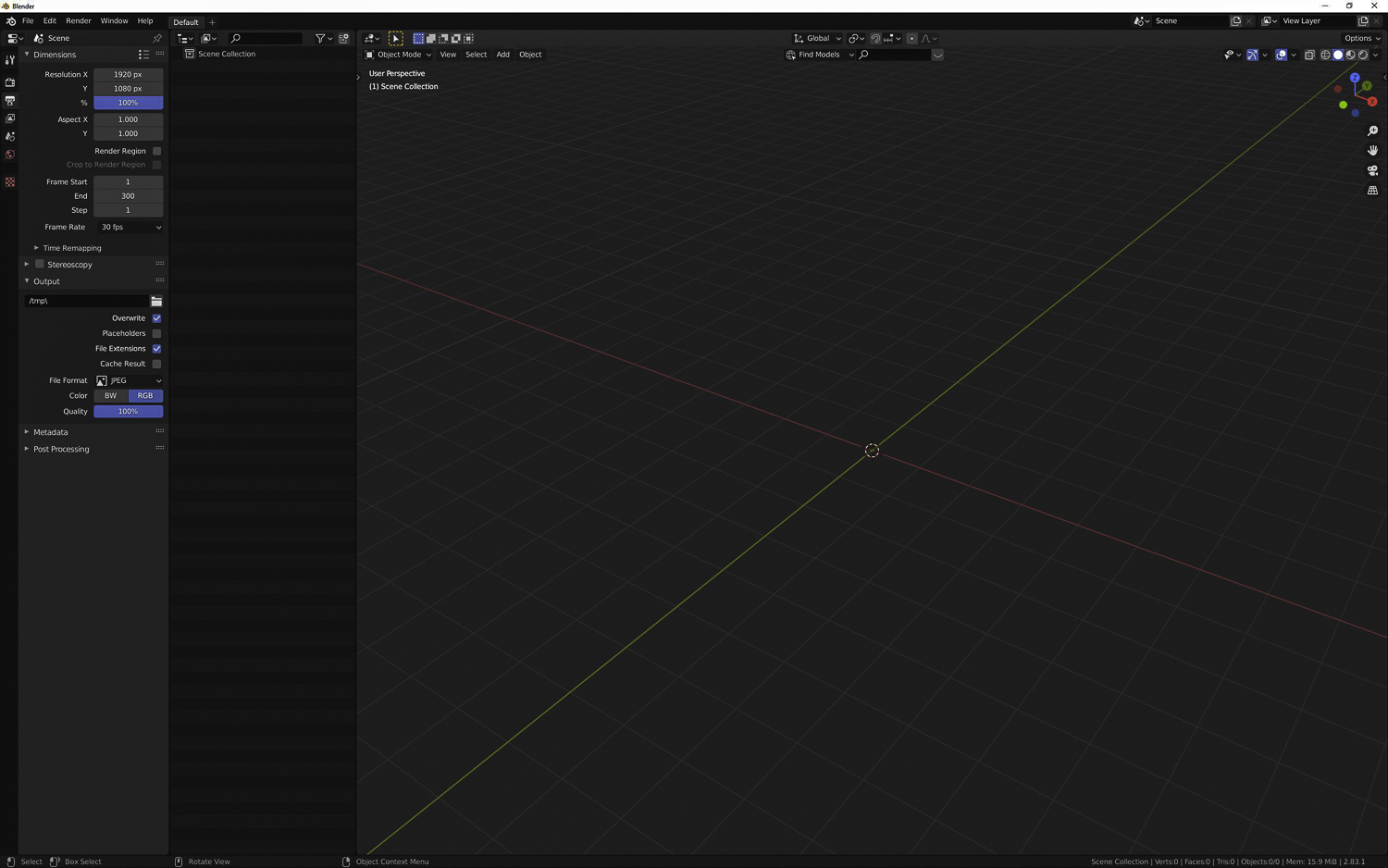Click the zoom magnifier in viewport
This screenshot has height=868, width=1388.
click(1372, 130)
